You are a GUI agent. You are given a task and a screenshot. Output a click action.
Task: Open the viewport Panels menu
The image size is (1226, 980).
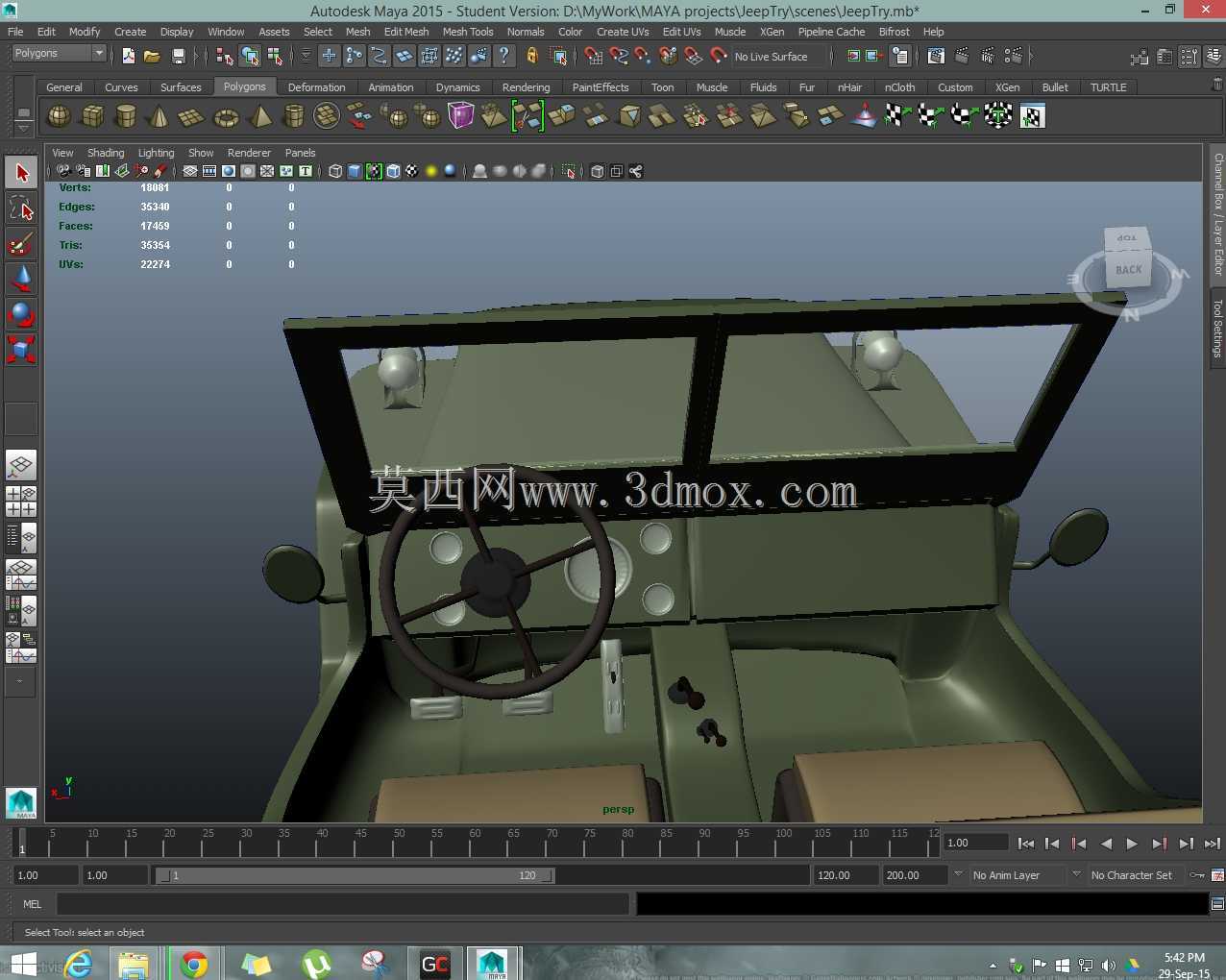pos(300,153)
